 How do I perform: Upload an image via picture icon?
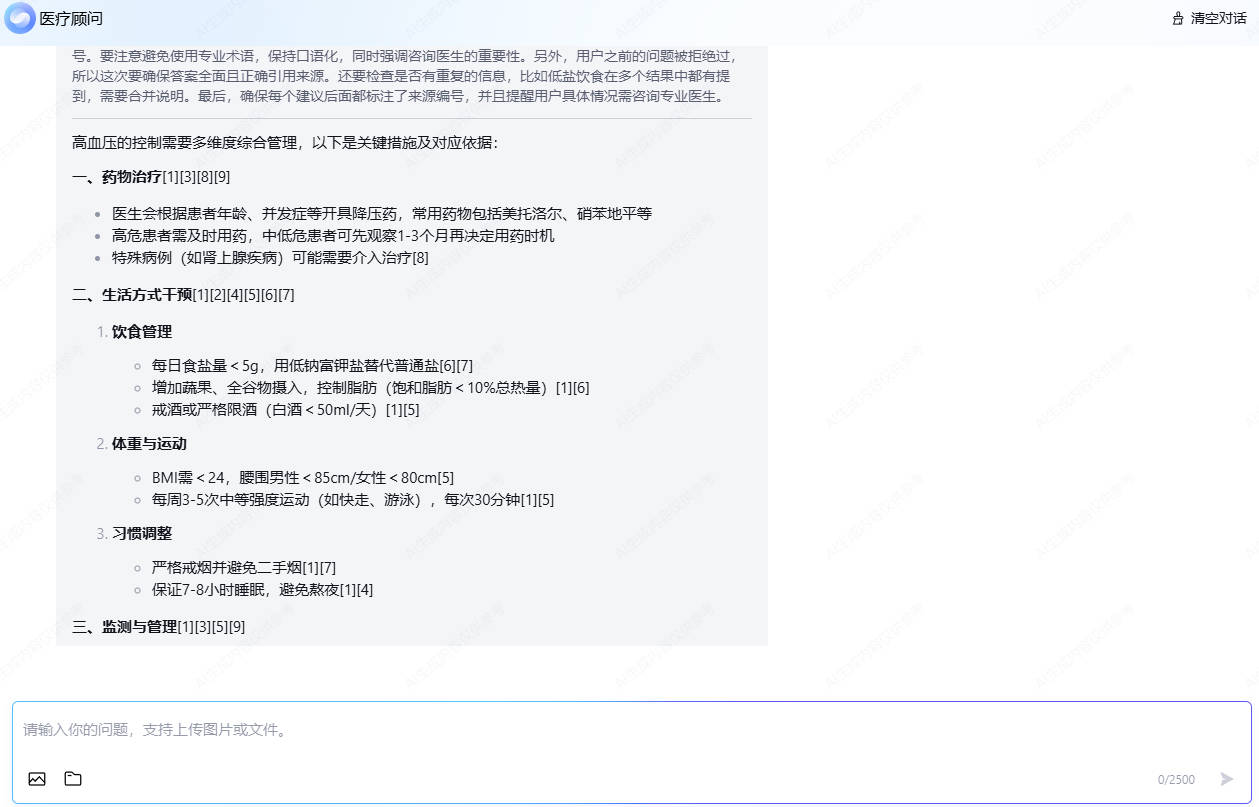(37, 779)
